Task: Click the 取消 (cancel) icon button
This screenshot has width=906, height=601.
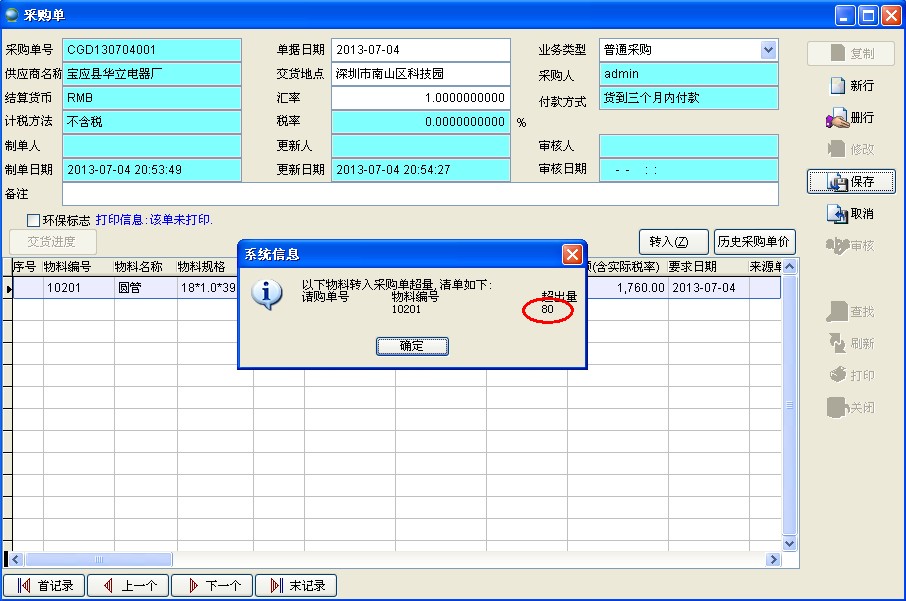Action: pyautogui.click(x=851, y=214)
